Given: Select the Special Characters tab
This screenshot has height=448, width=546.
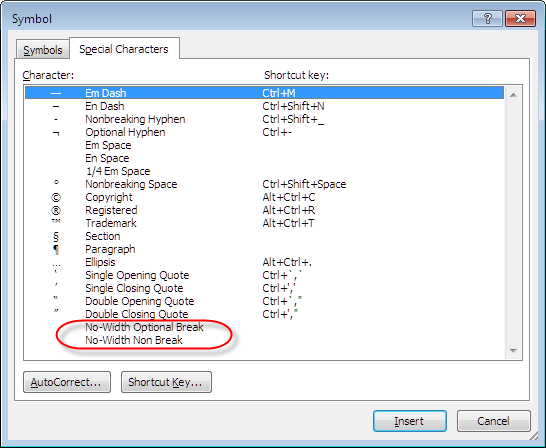Looking at the screenshot, I should 124,49.
